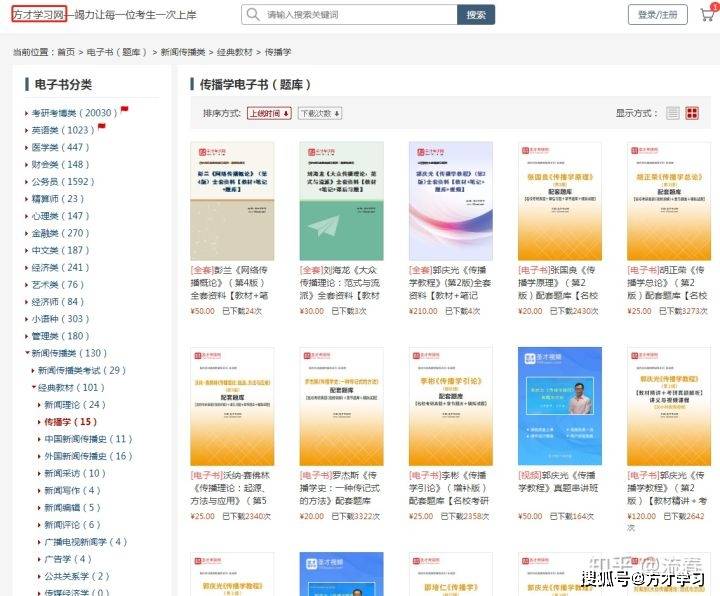Open 刘海龙《大众传播理论》green cover
720x596 pixels.
342,201
